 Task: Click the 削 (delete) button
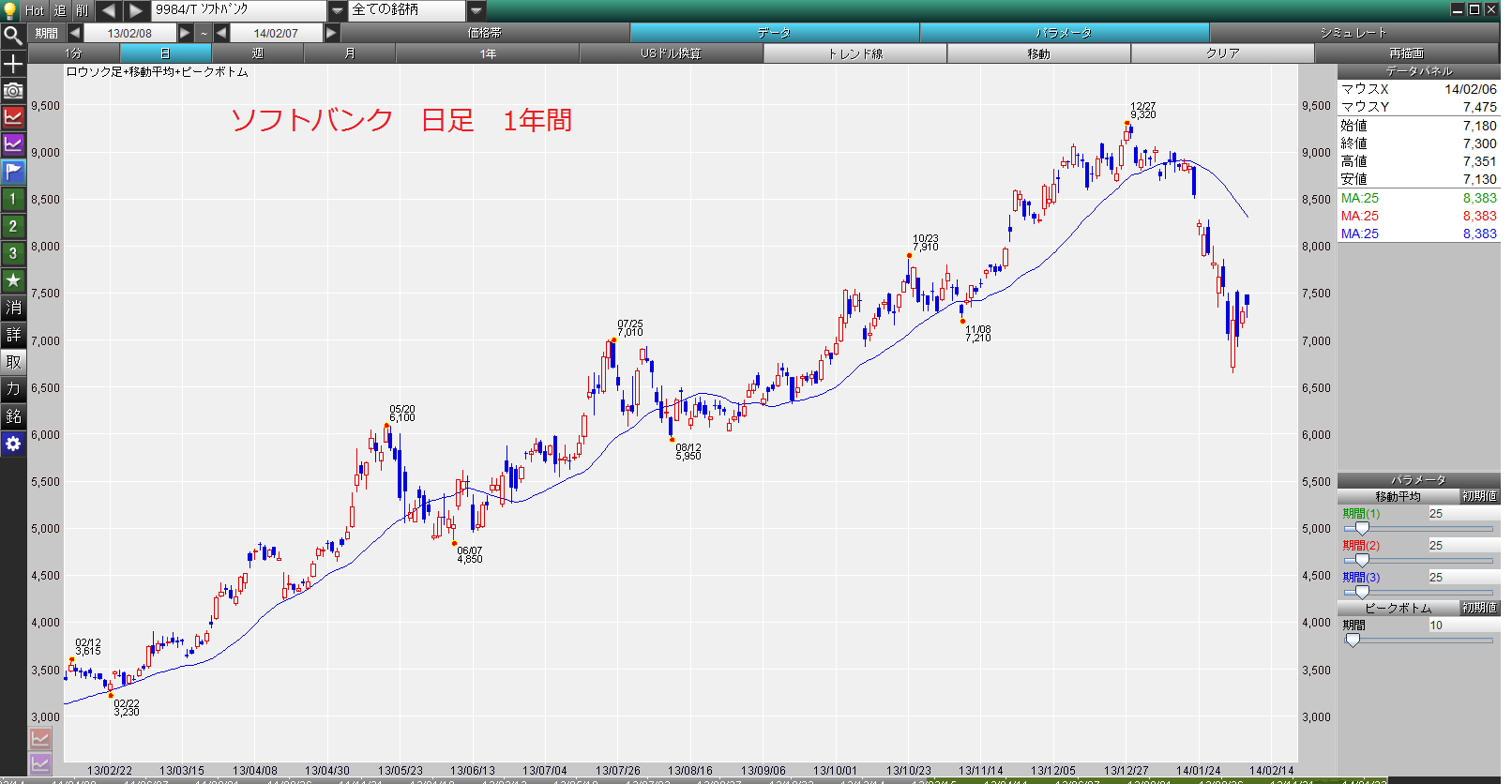point(83,10)
